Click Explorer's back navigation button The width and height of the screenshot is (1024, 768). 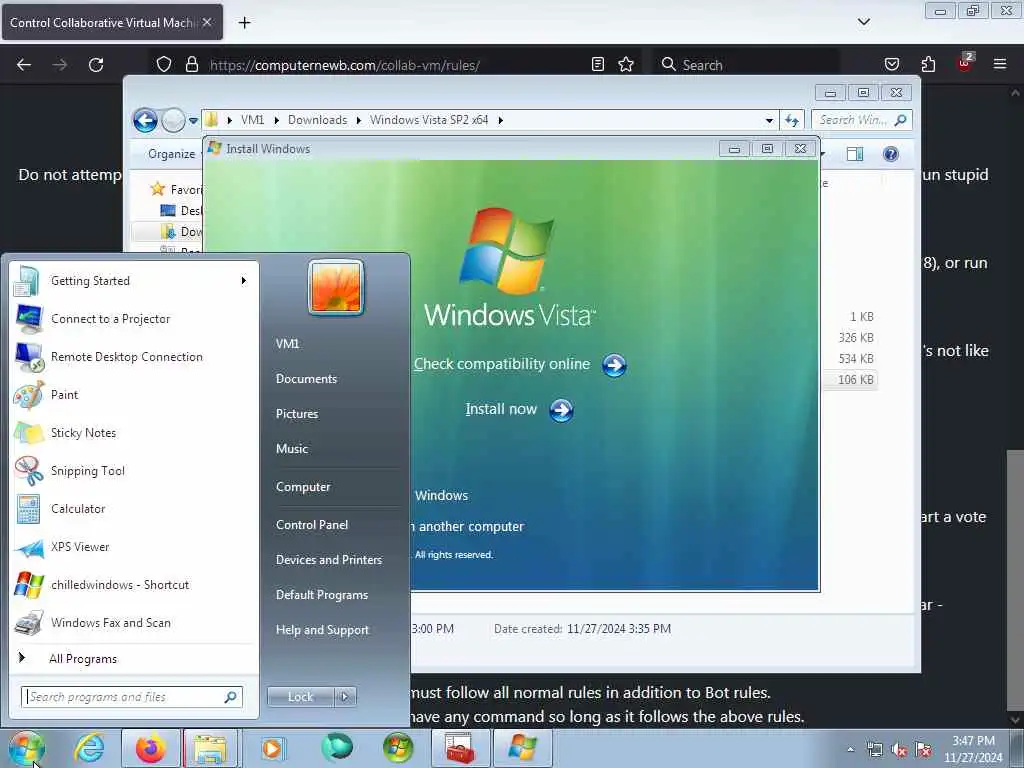point(145,120)
